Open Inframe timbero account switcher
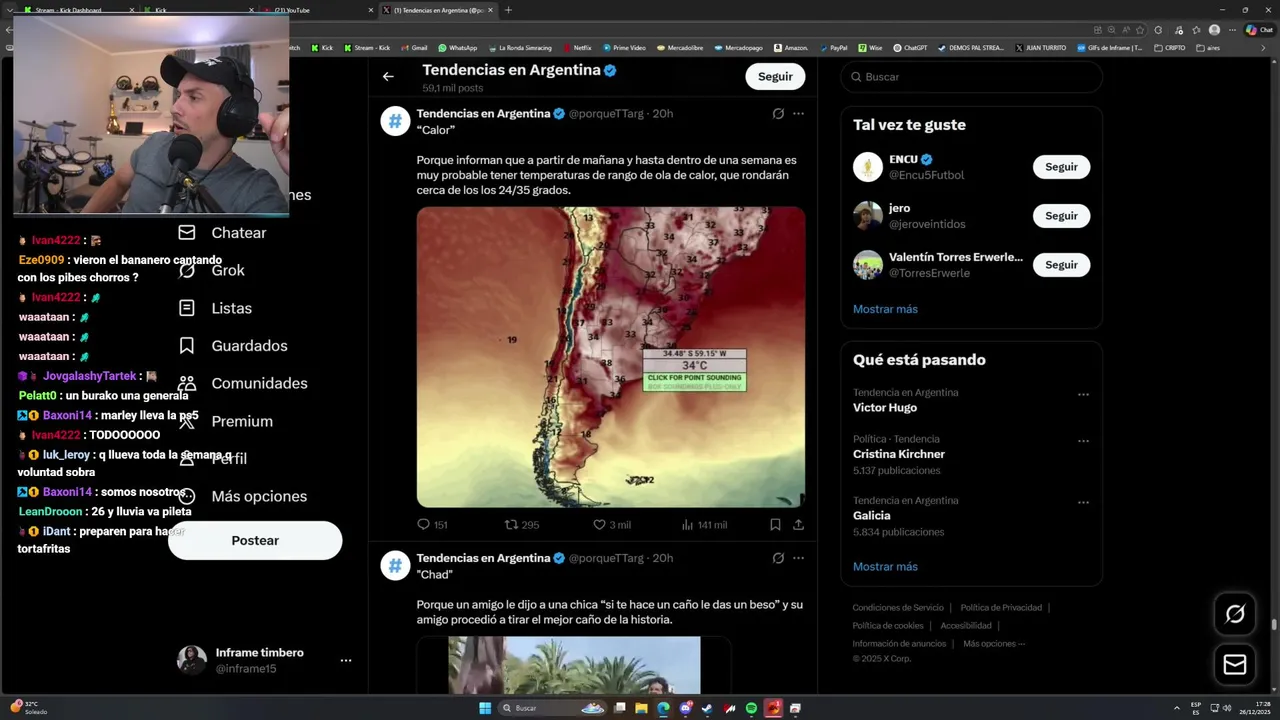This screenshot has height=720, width=1280. [x=264, y=661]
